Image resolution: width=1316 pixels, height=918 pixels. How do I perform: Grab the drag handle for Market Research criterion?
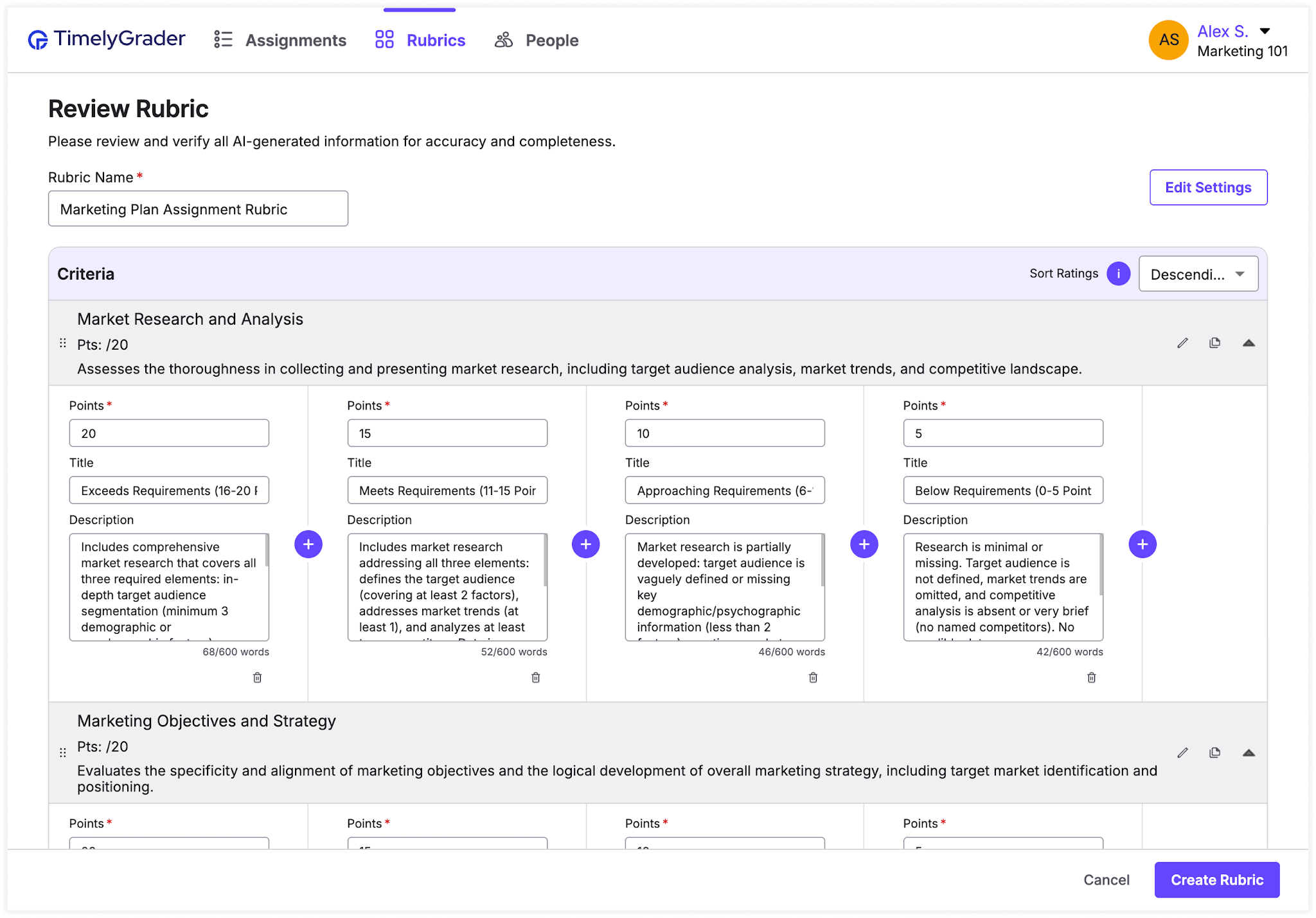(x=63, y=343)
